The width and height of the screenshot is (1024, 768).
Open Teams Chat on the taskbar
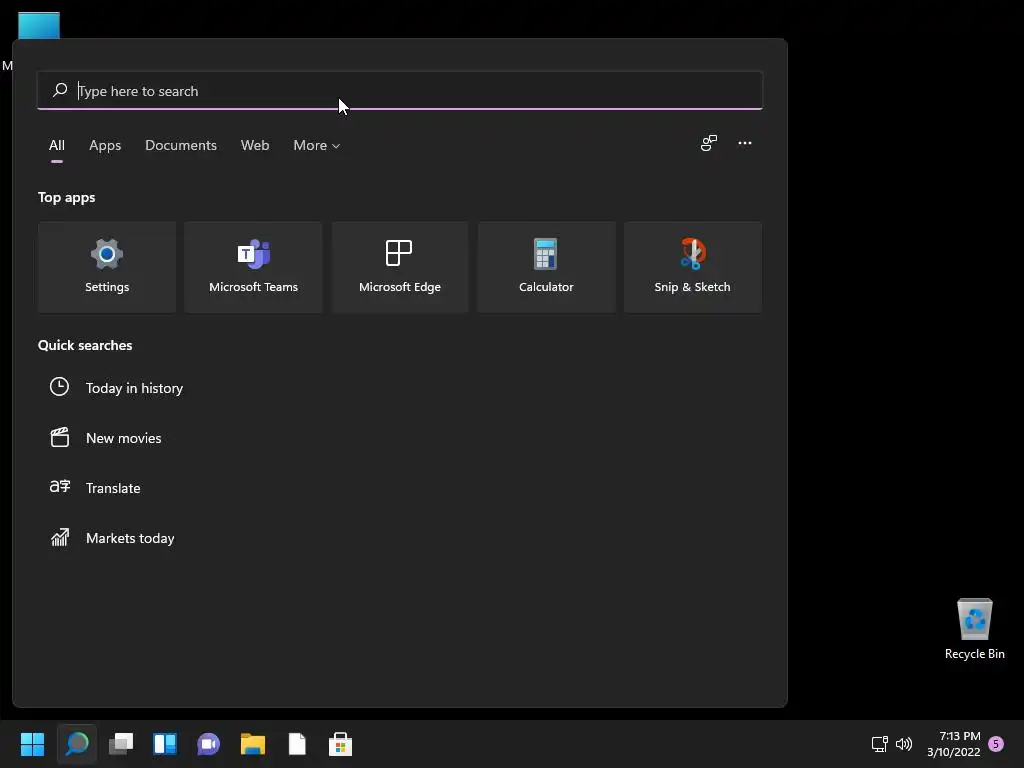(208, 744)
